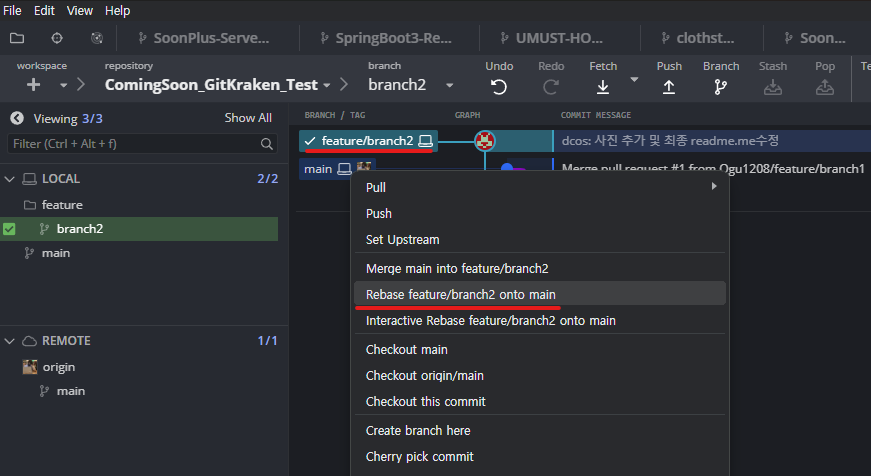Click the Redo arrow icon
This screenshot has width=871, height=476.
(550, 87)
